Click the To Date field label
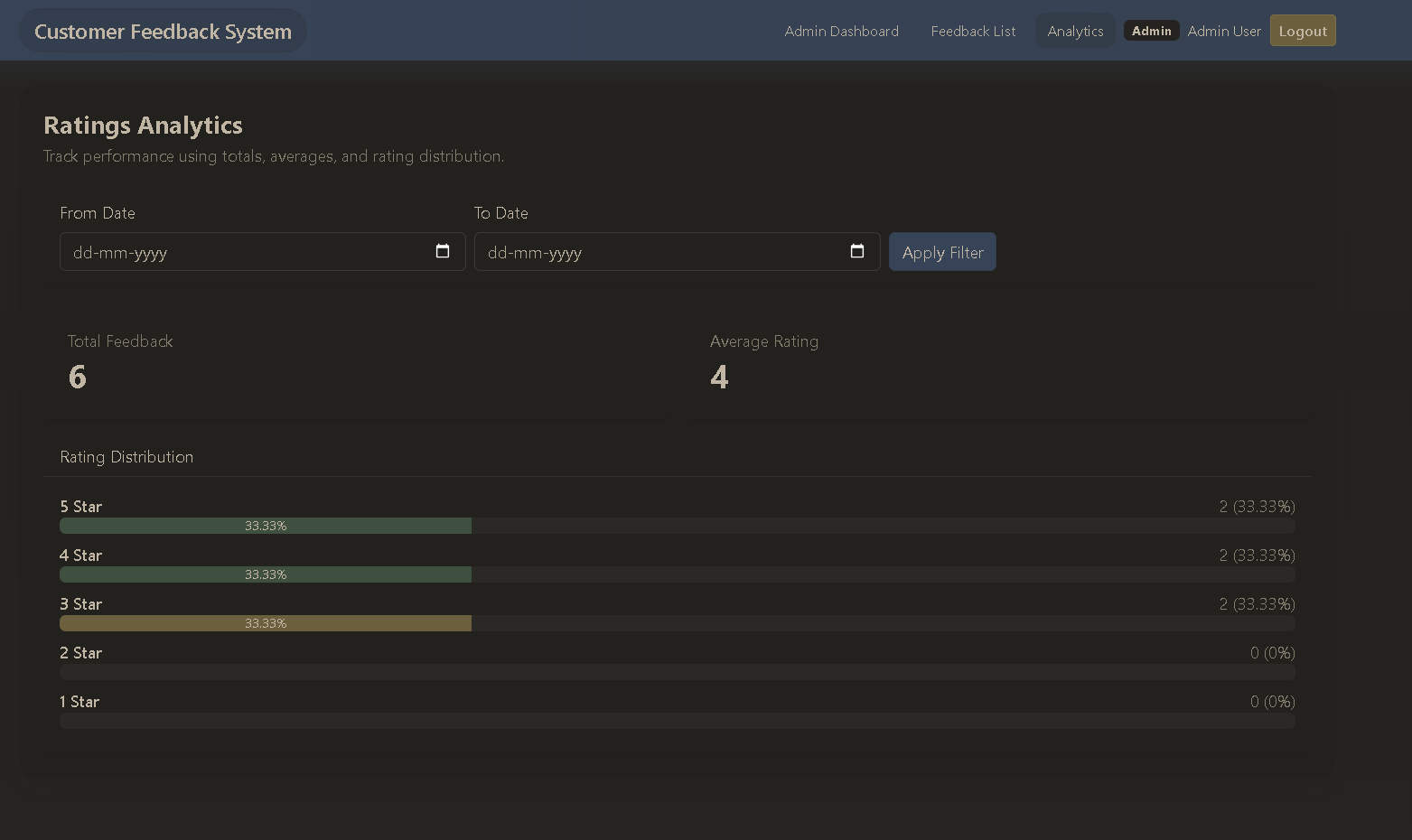 click(x=501, y=213)
